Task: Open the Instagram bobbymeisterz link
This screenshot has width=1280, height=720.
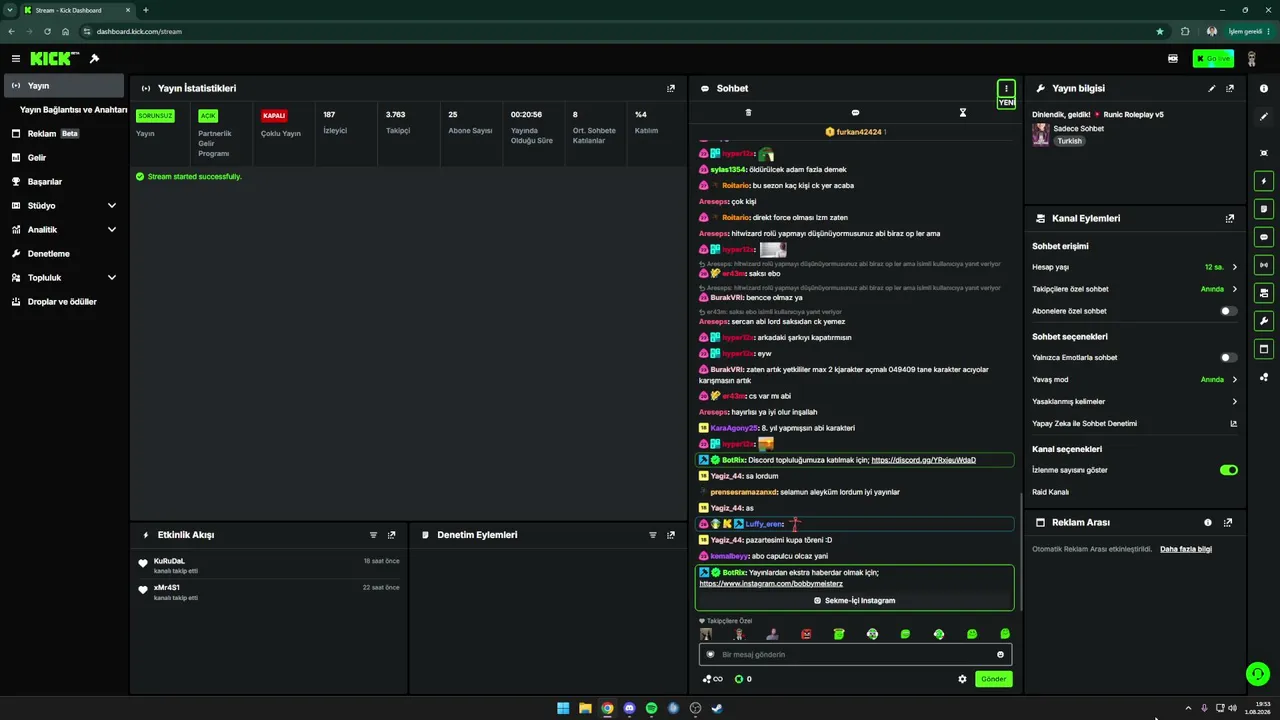Action: click(x=771, y=584)
